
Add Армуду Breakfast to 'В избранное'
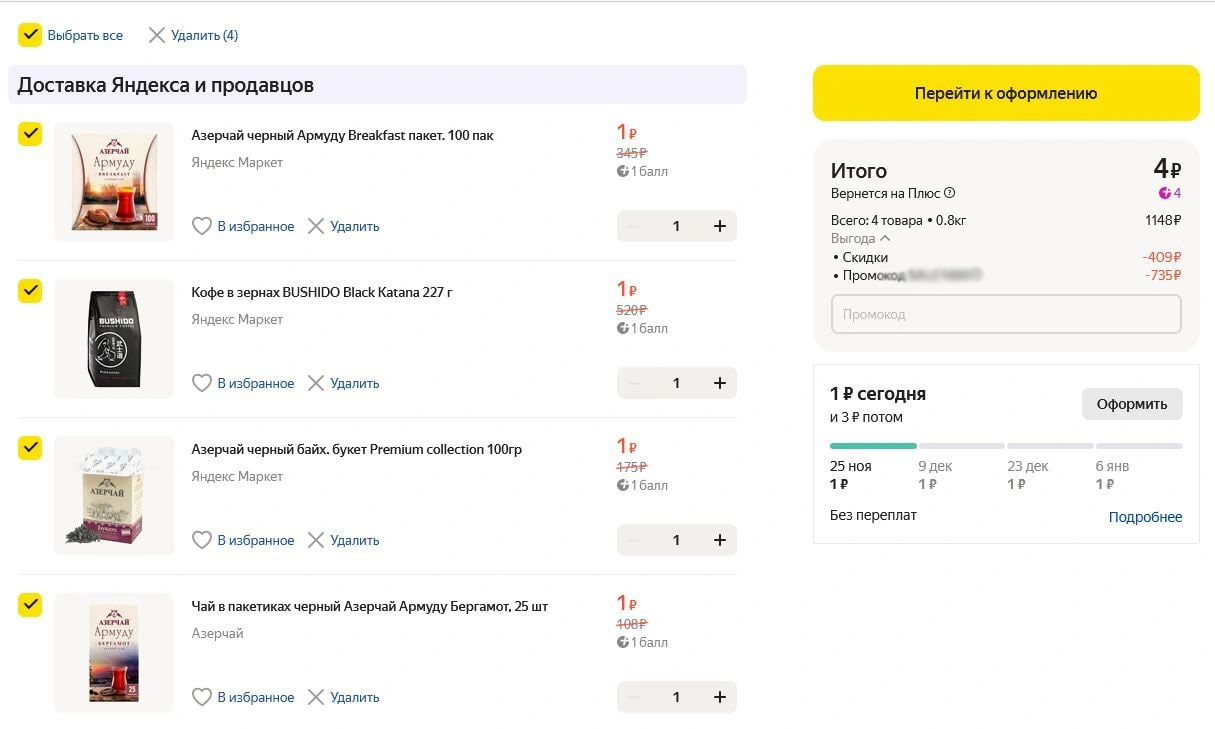click(x=256, y=226)
